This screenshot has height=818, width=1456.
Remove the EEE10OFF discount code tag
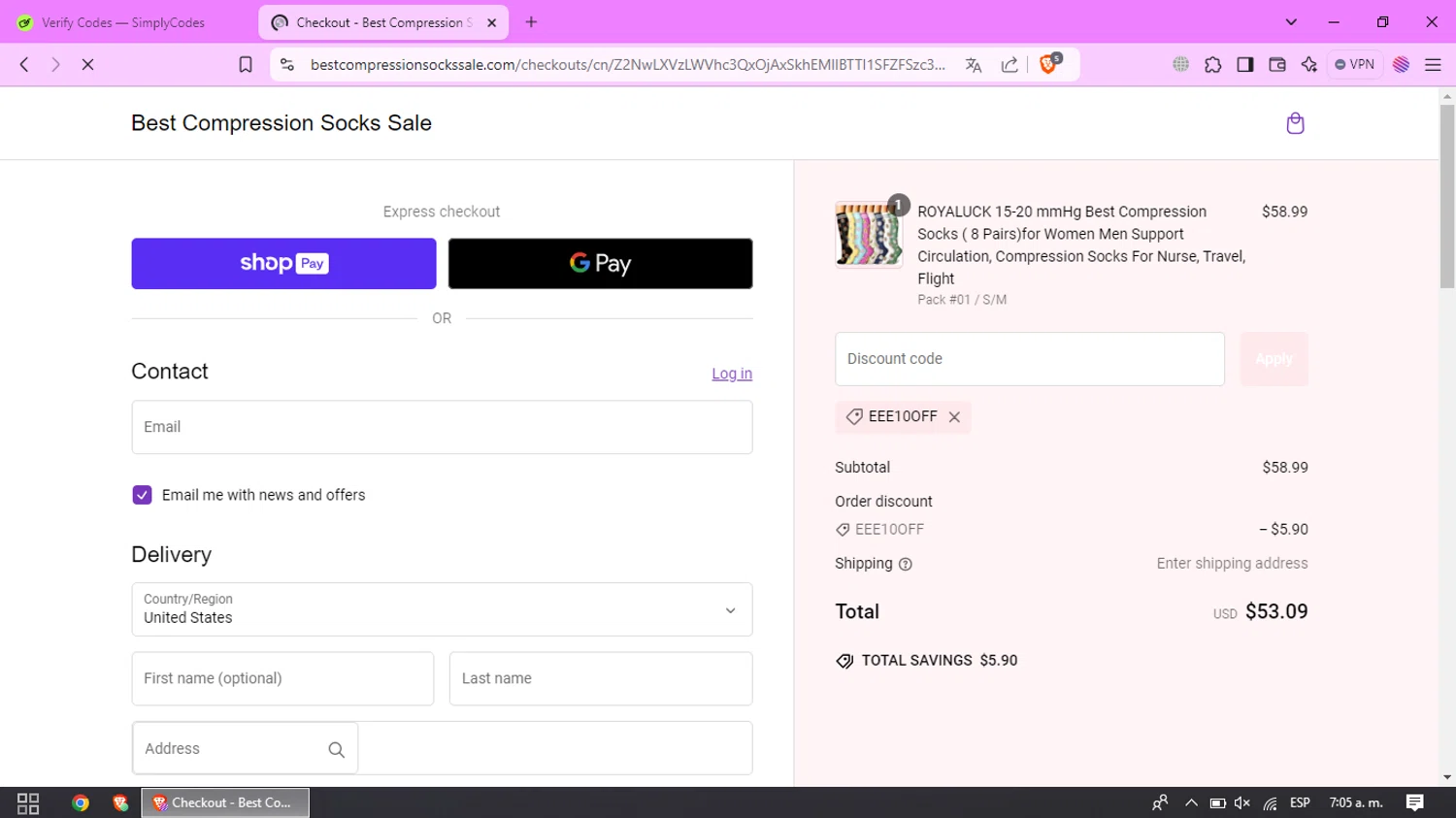coord(954,417)
